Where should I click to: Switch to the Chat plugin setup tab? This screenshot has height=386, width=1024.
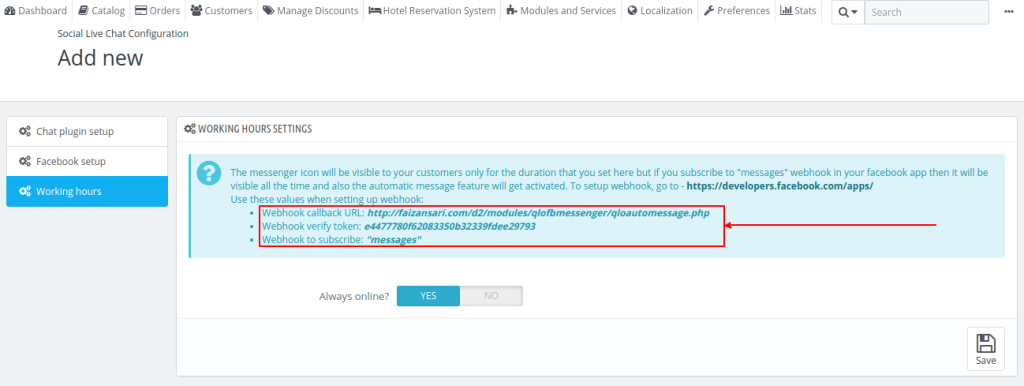pos(87,131)
